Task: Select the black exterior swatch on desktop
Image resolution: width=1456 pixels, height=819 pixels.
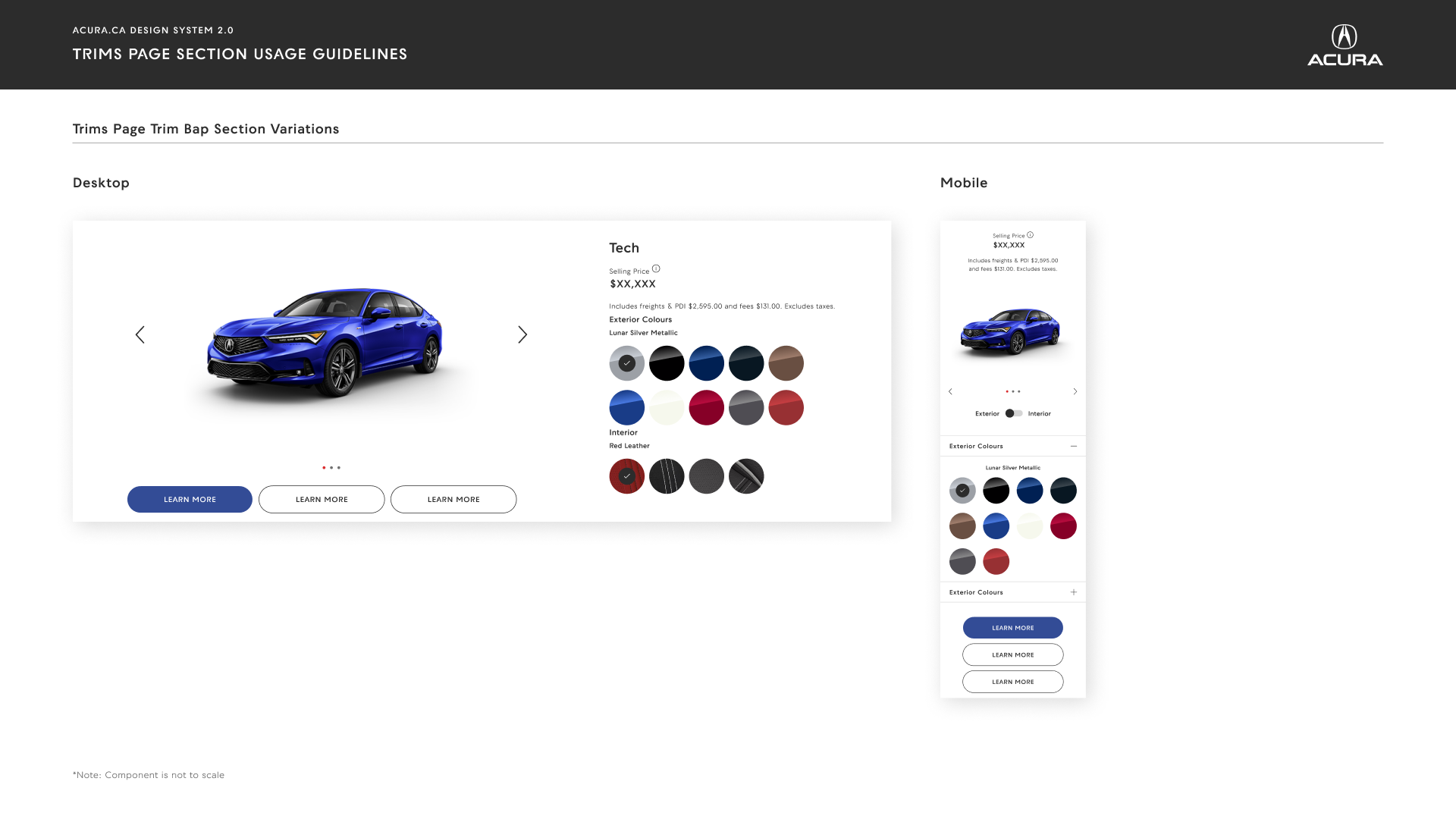Action: coord(667,363)
